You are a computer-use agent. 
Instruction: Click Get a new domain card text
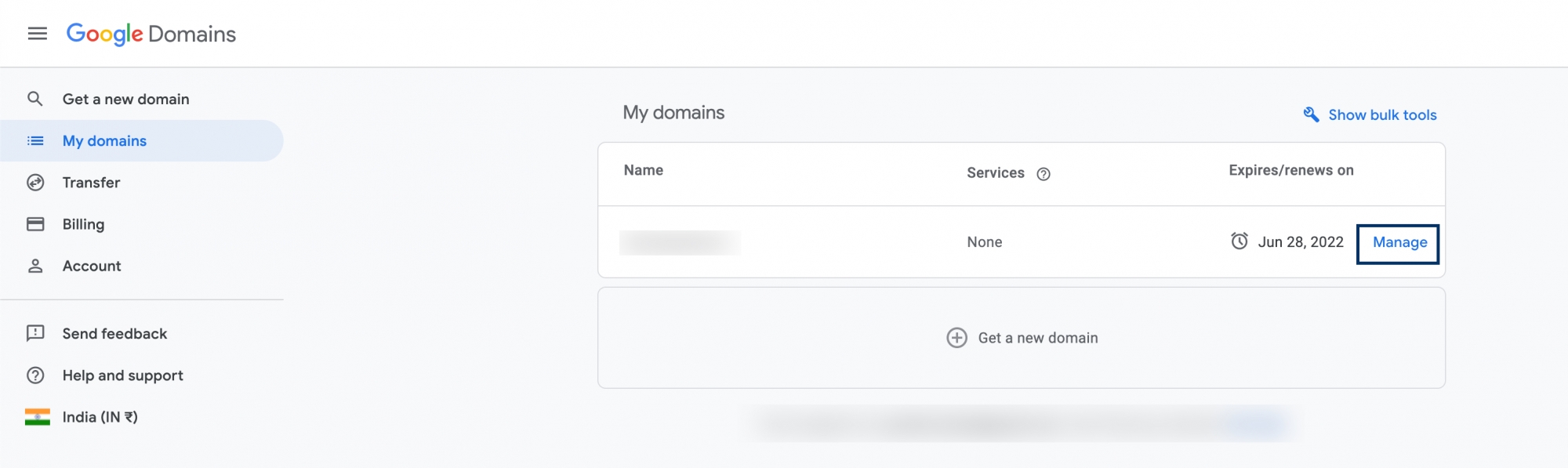(x=1038, y=338)
